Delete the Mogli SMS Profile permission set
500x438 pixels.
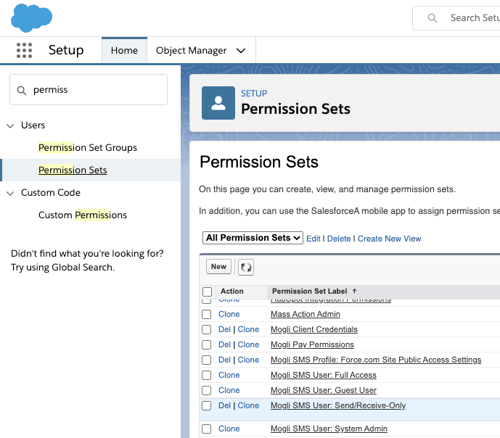[225, 360]
